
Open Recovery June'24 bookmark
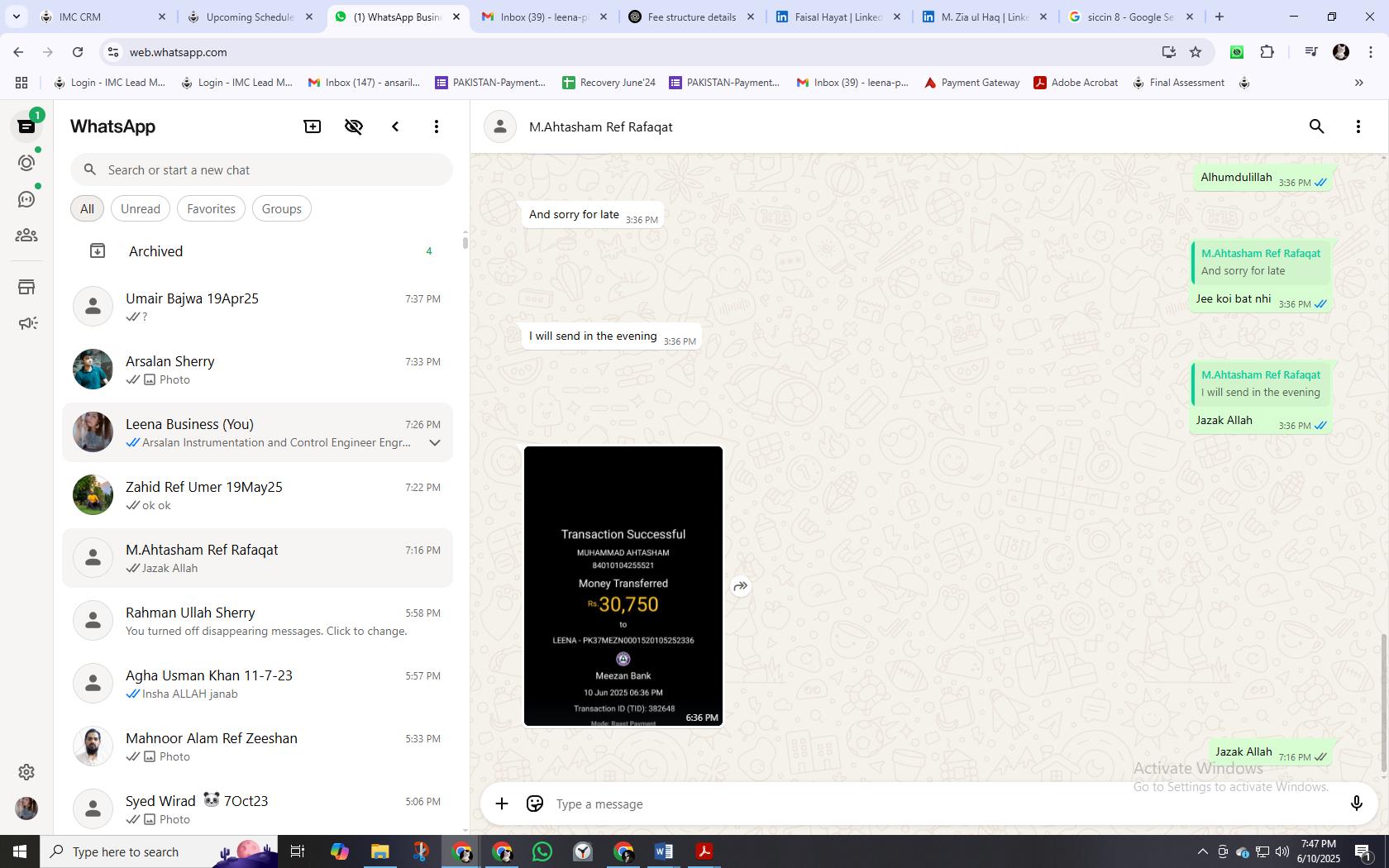click(609, 83)
